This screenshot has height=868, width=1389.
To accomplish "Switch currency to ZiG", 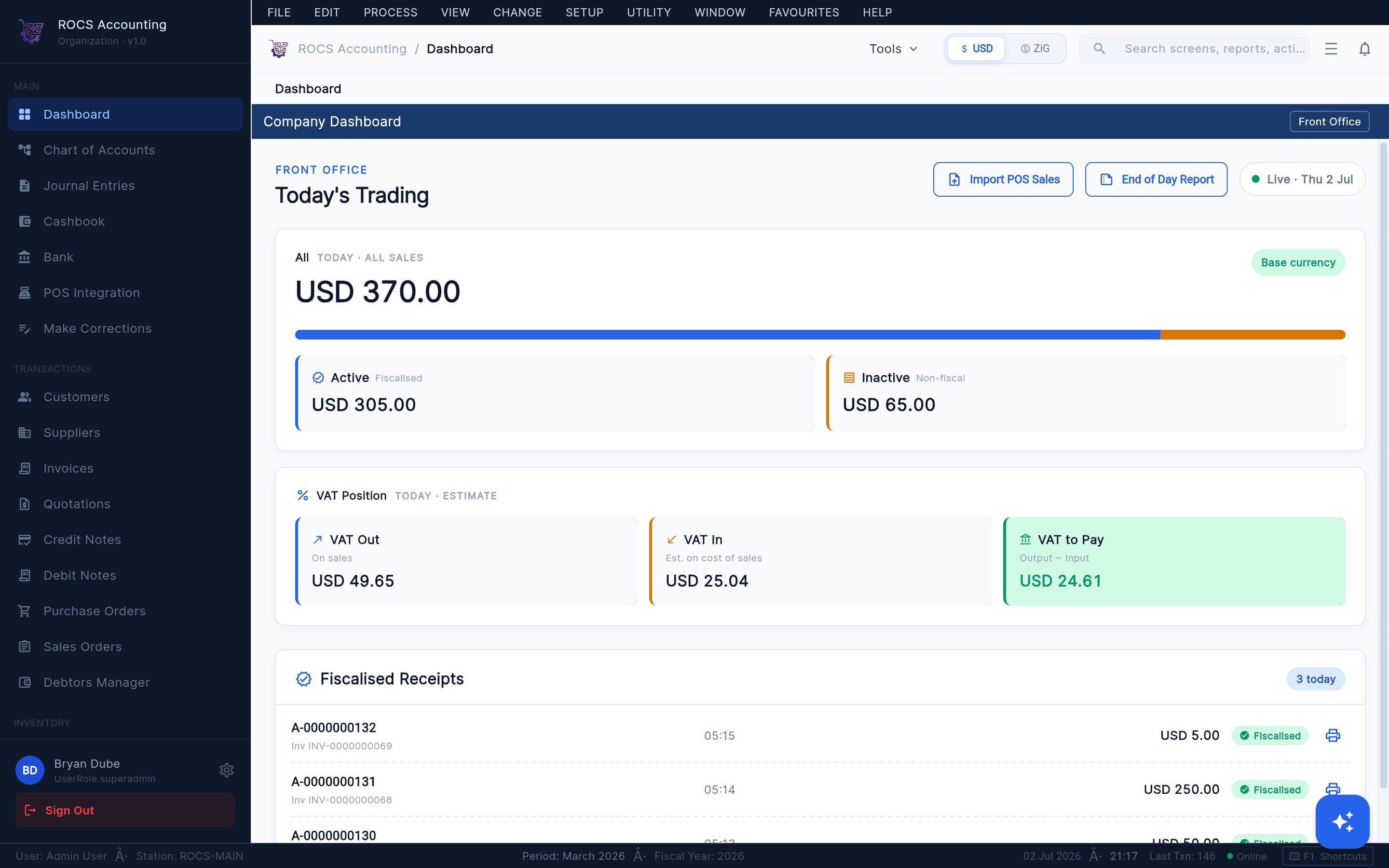I will click(1035, 49).
